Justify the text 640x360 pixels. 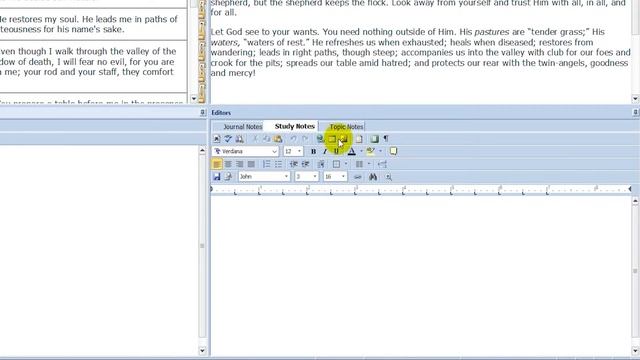click(x=251, y=164)
